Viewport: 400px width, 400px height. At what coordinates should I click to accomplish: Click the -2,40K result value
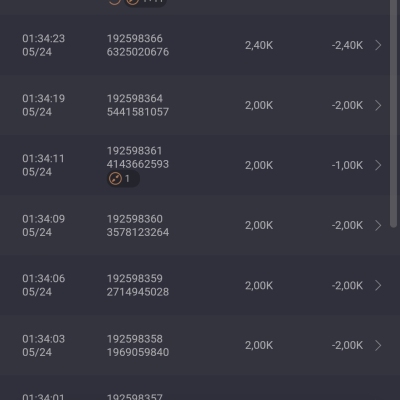point(347,45)
